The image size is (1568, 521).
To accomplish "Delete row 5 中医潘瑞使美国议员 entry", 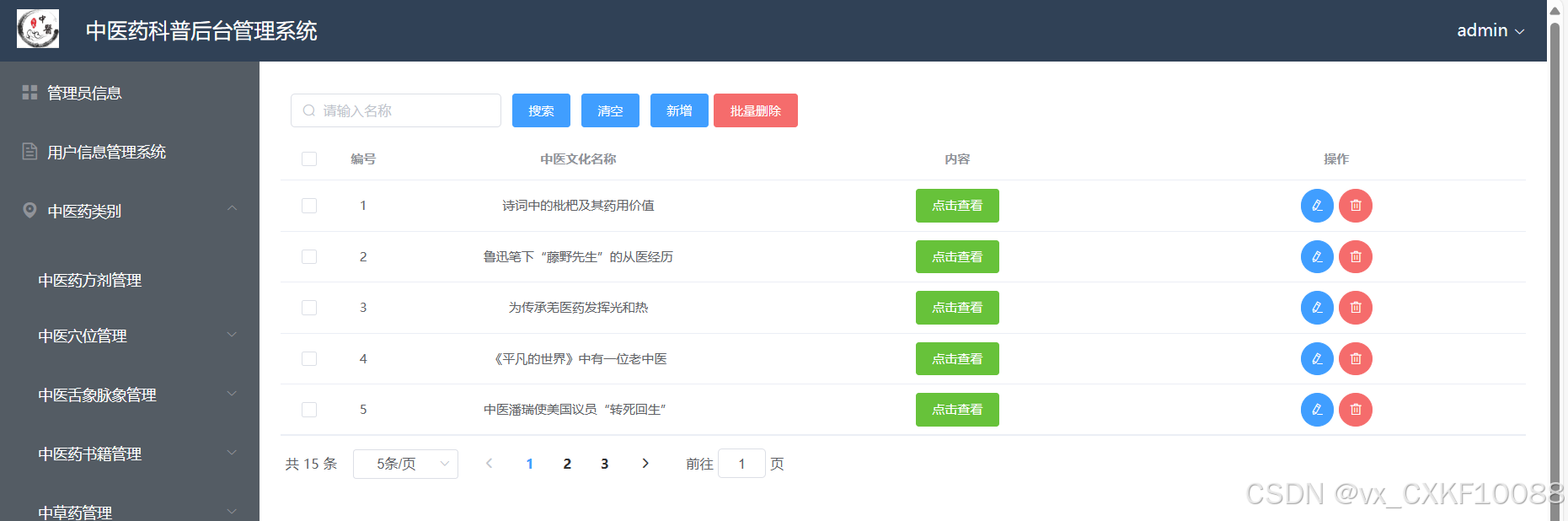I will (x=1356, y=410).
